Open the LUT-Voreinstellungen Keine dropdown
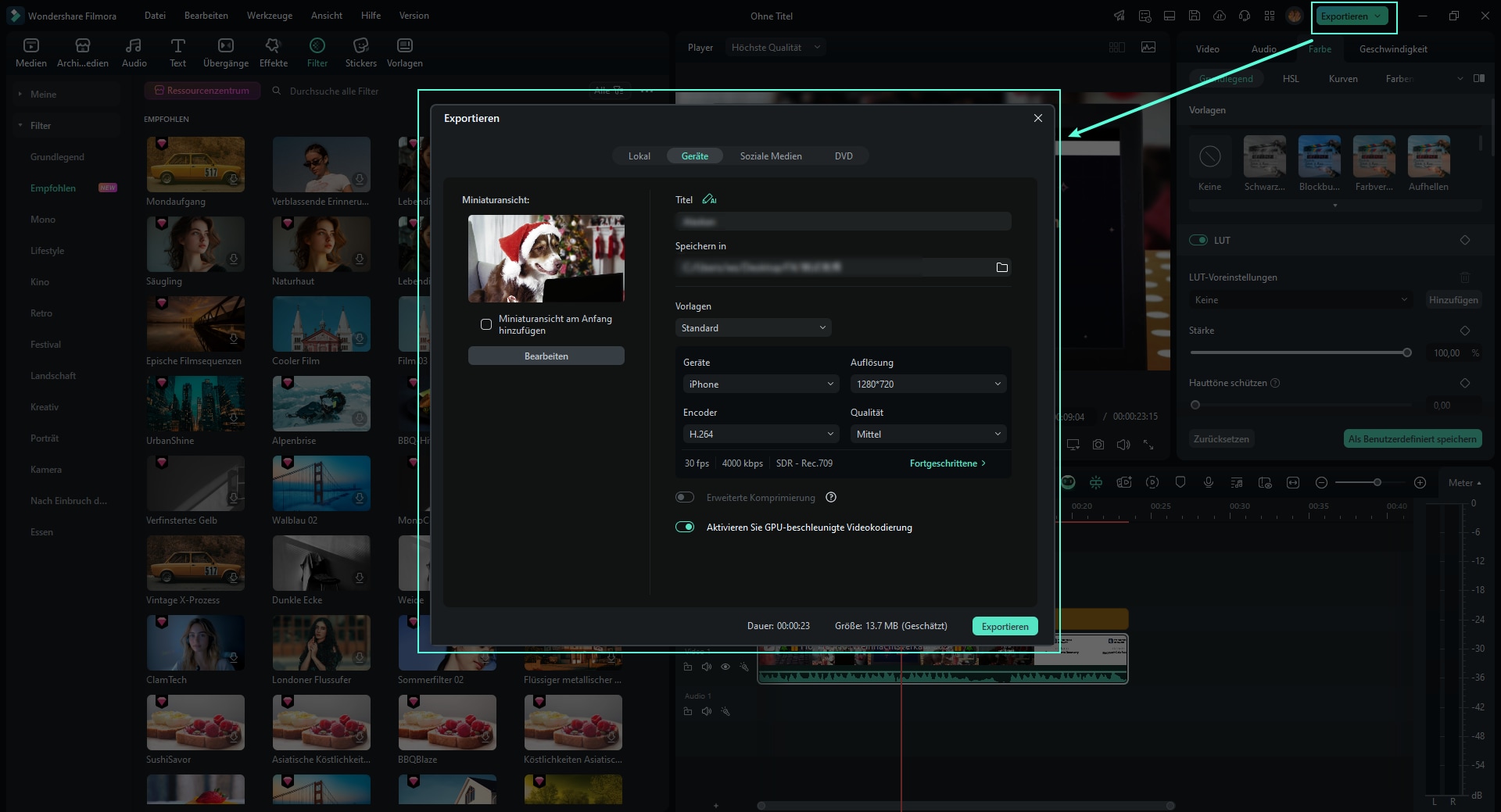The height and width of the screenshot is (812, 1501). tap(1301, 299)
